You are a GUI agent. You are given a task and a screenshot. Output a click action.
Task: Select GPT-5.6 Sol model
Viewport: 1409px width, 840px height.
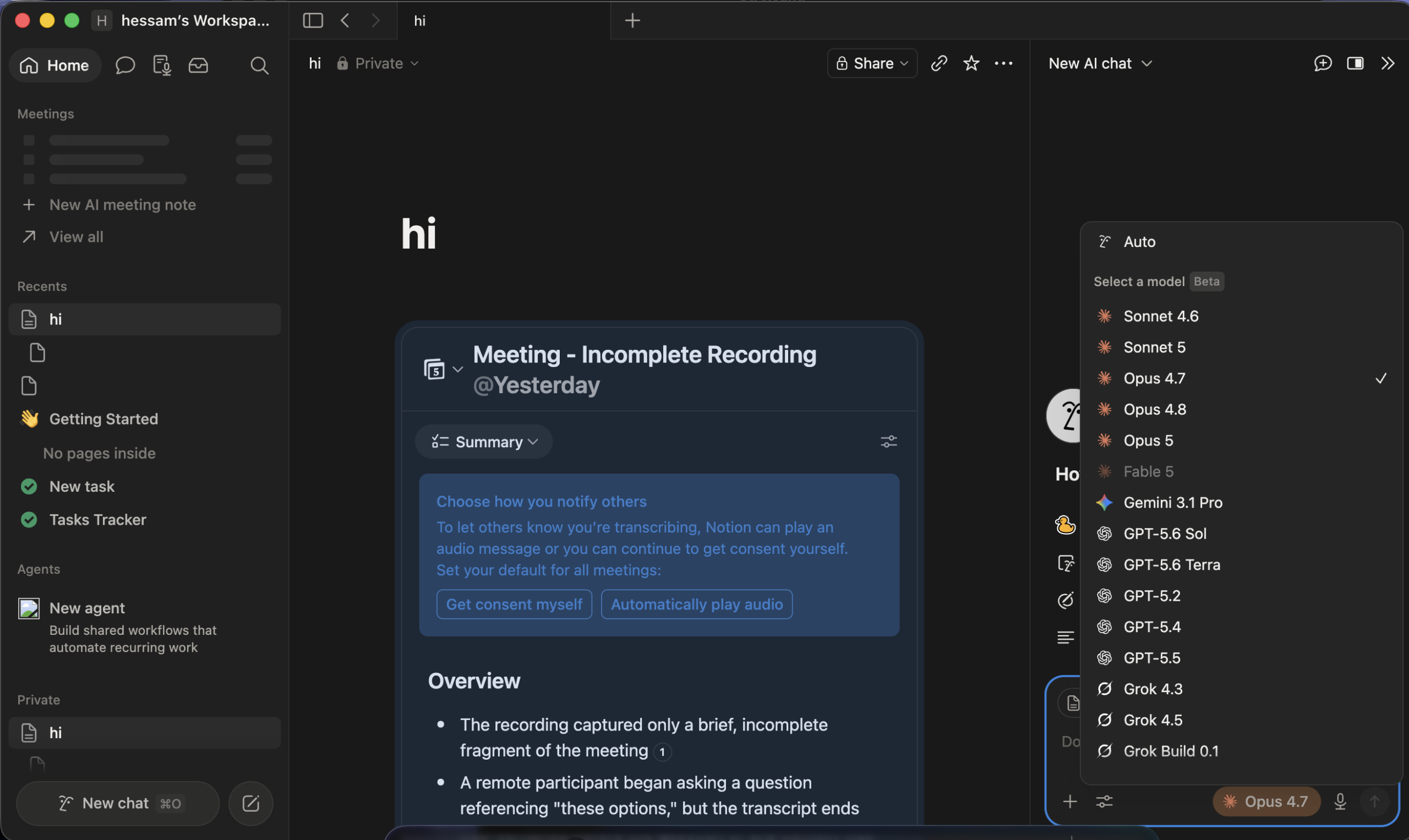(x=1240, y=534)
